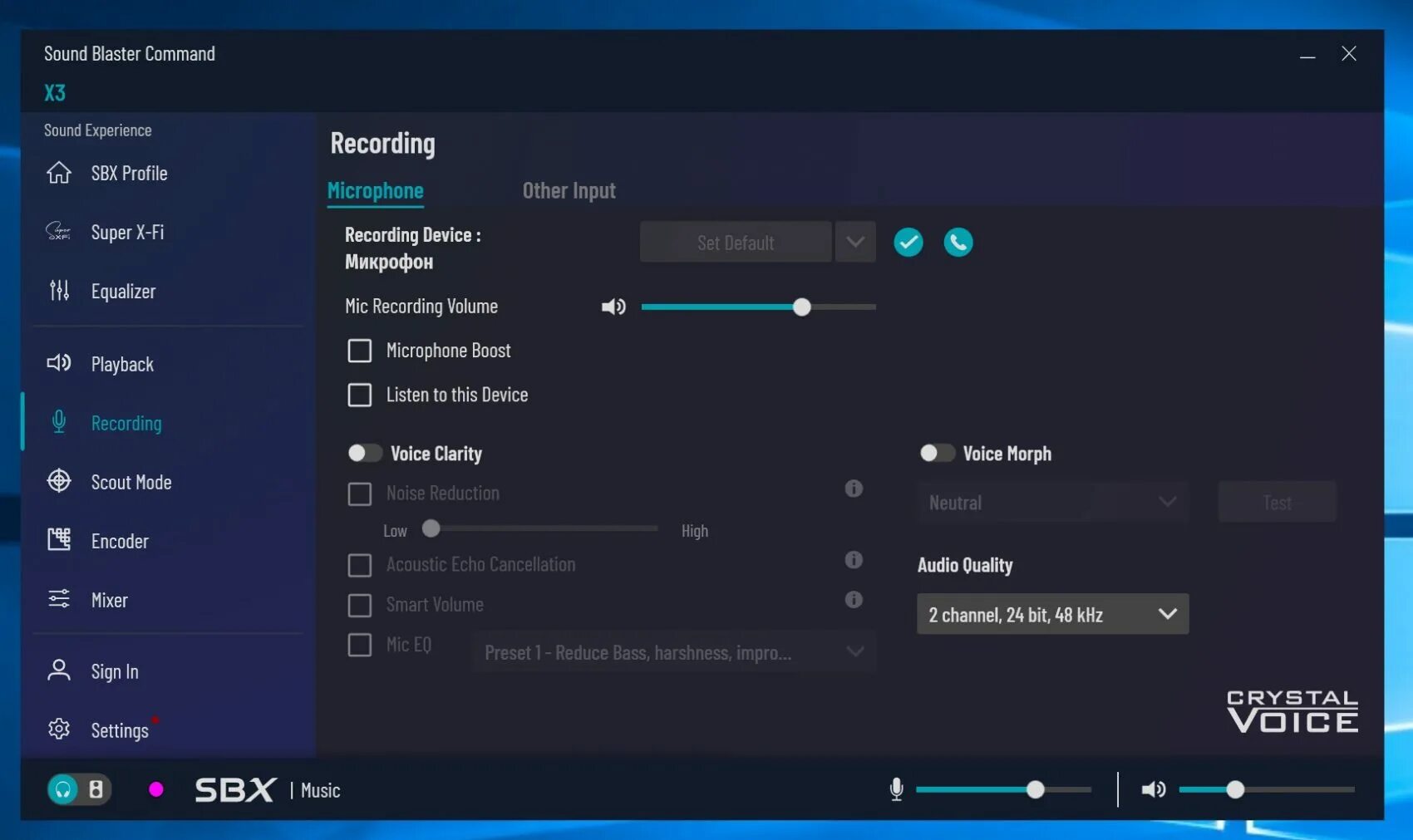Screen dimensions: 1413x840
Task: Open the Encoder page label
Action: [x=120, y=541]
